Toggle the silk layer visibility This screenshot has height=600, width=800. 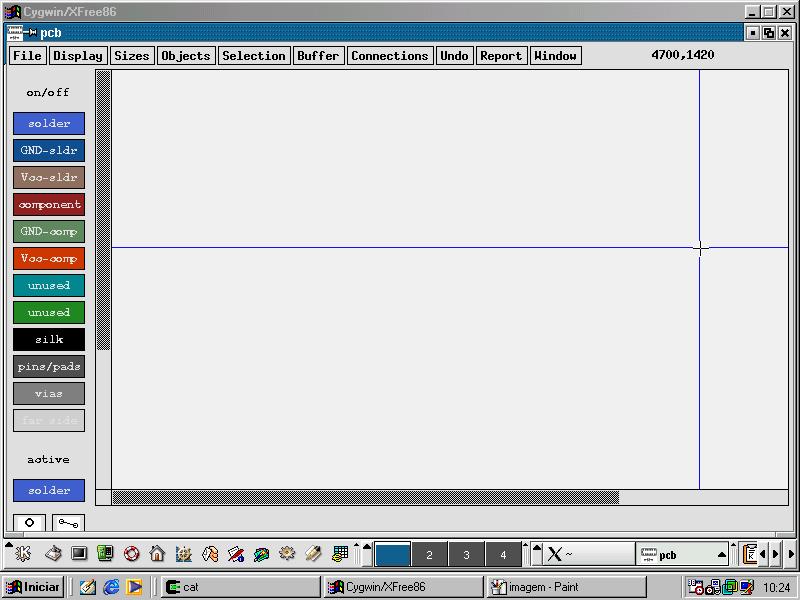click(49, 339)
